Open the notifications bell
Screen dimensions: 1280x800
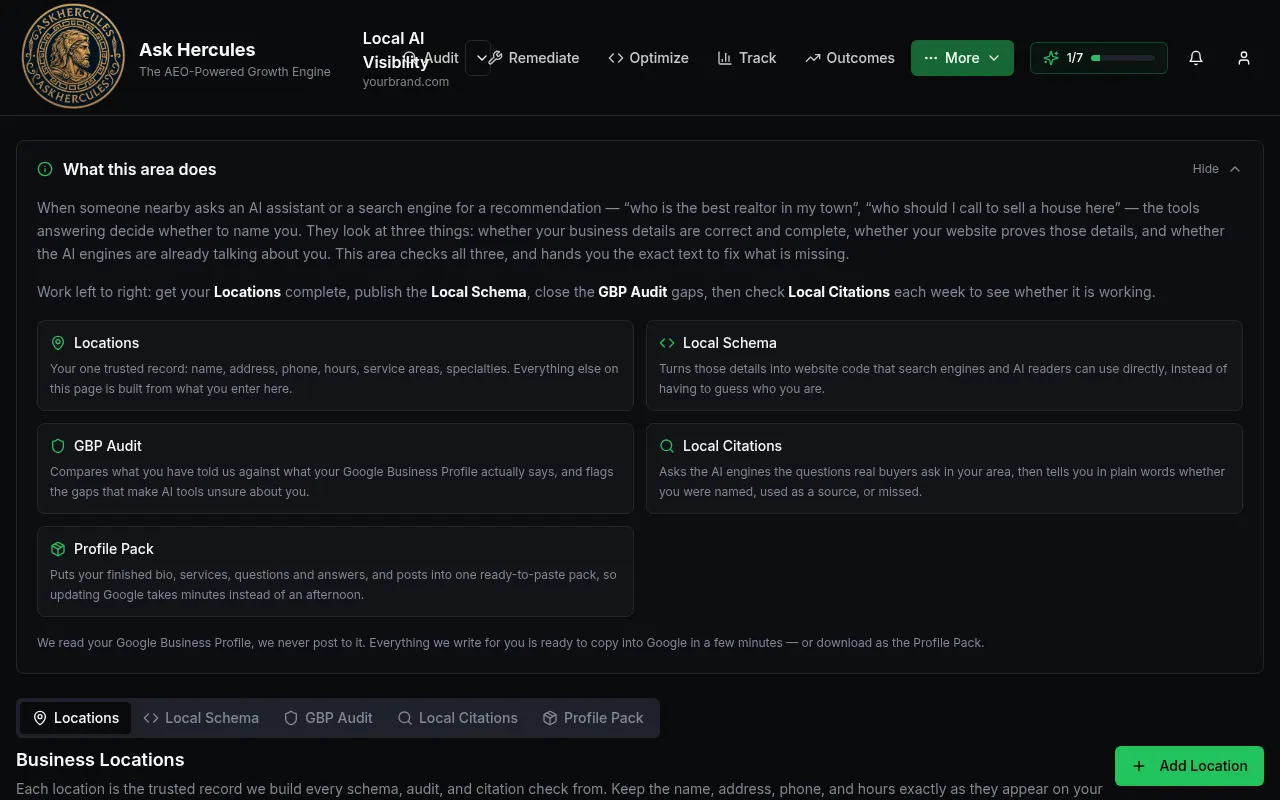coord(1196,58)
